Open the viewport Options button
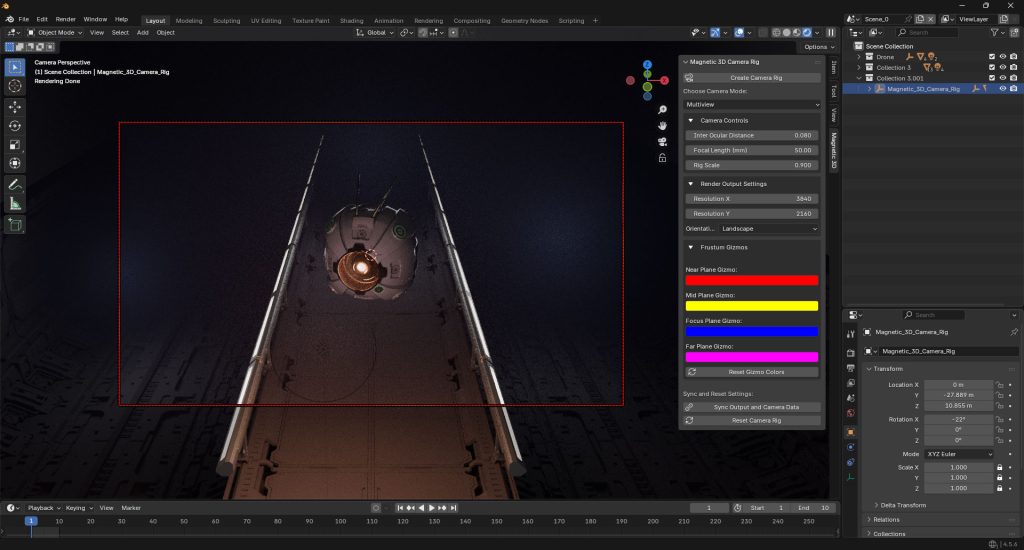 [x=818, y=47]
